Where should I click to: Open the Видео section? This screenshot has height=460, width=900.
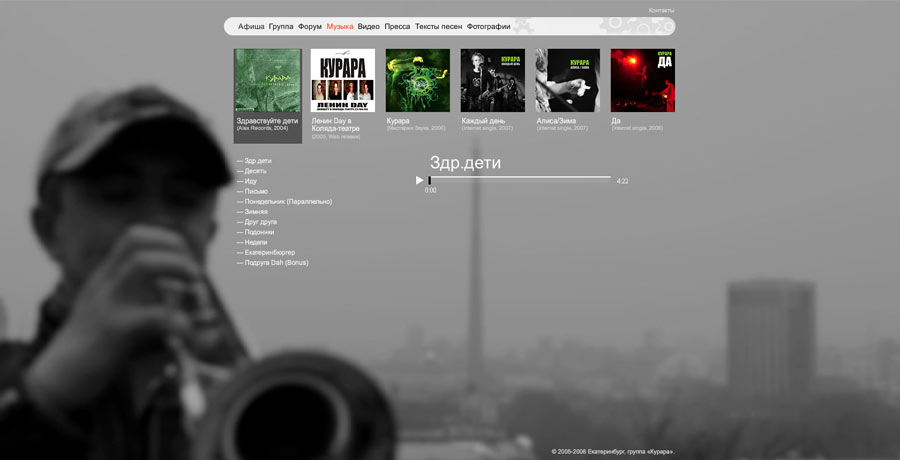[368, 26]
